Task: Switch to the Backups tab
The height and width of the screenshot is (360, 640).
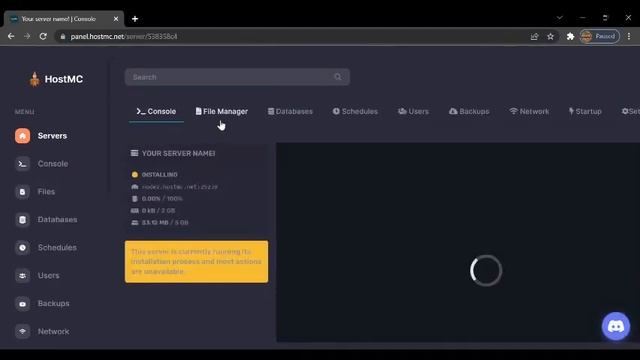Action: click(469, 111)
